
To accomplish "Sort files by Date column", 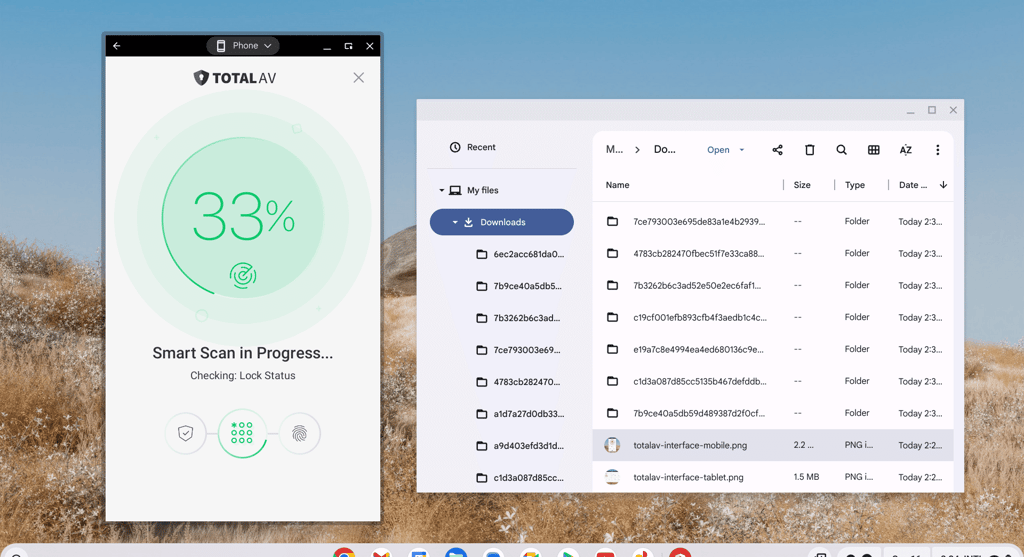I will [x=912, y=185].
